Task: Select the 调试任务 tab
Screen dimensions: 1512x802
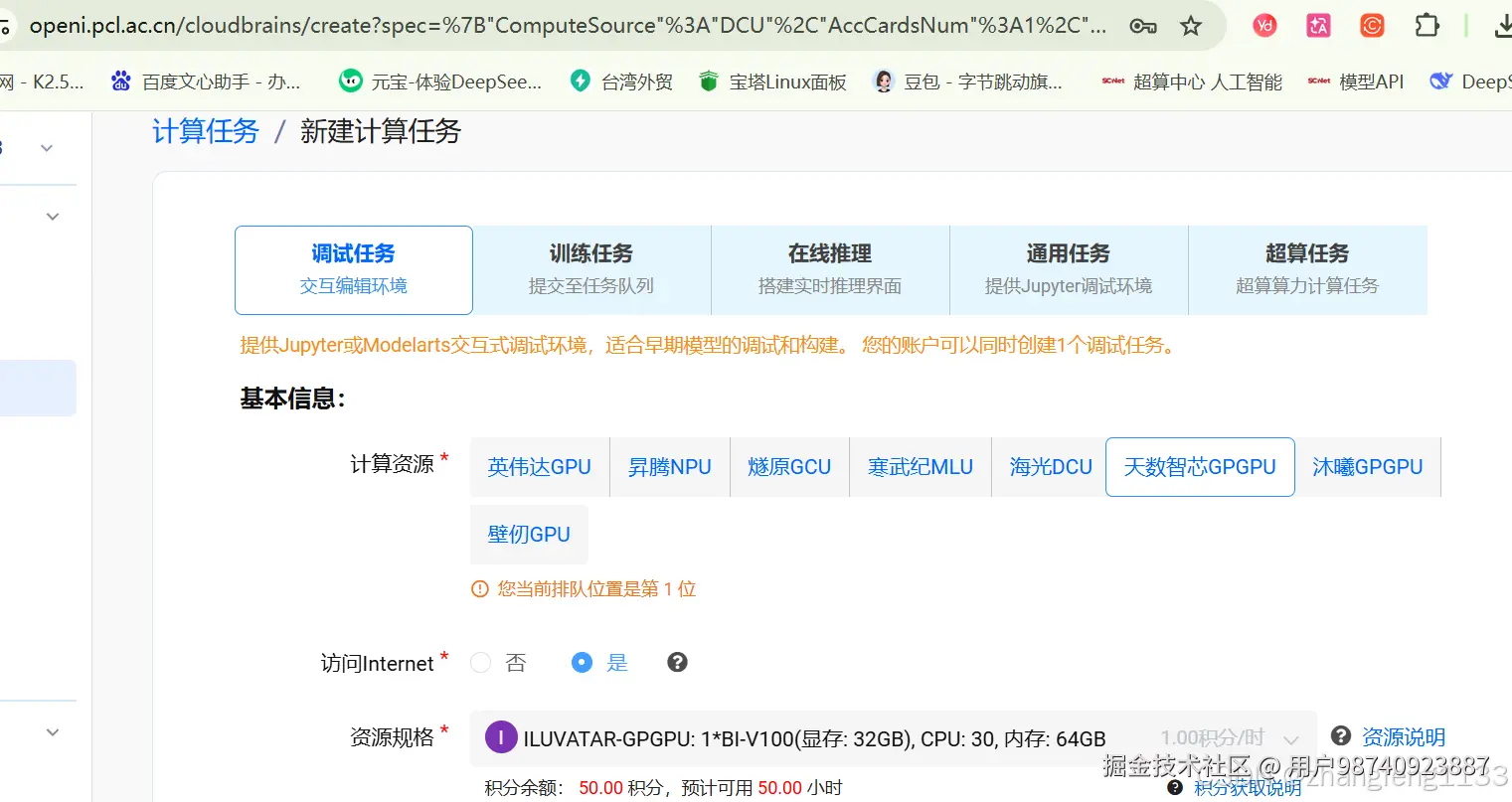Action: [354, 269]
